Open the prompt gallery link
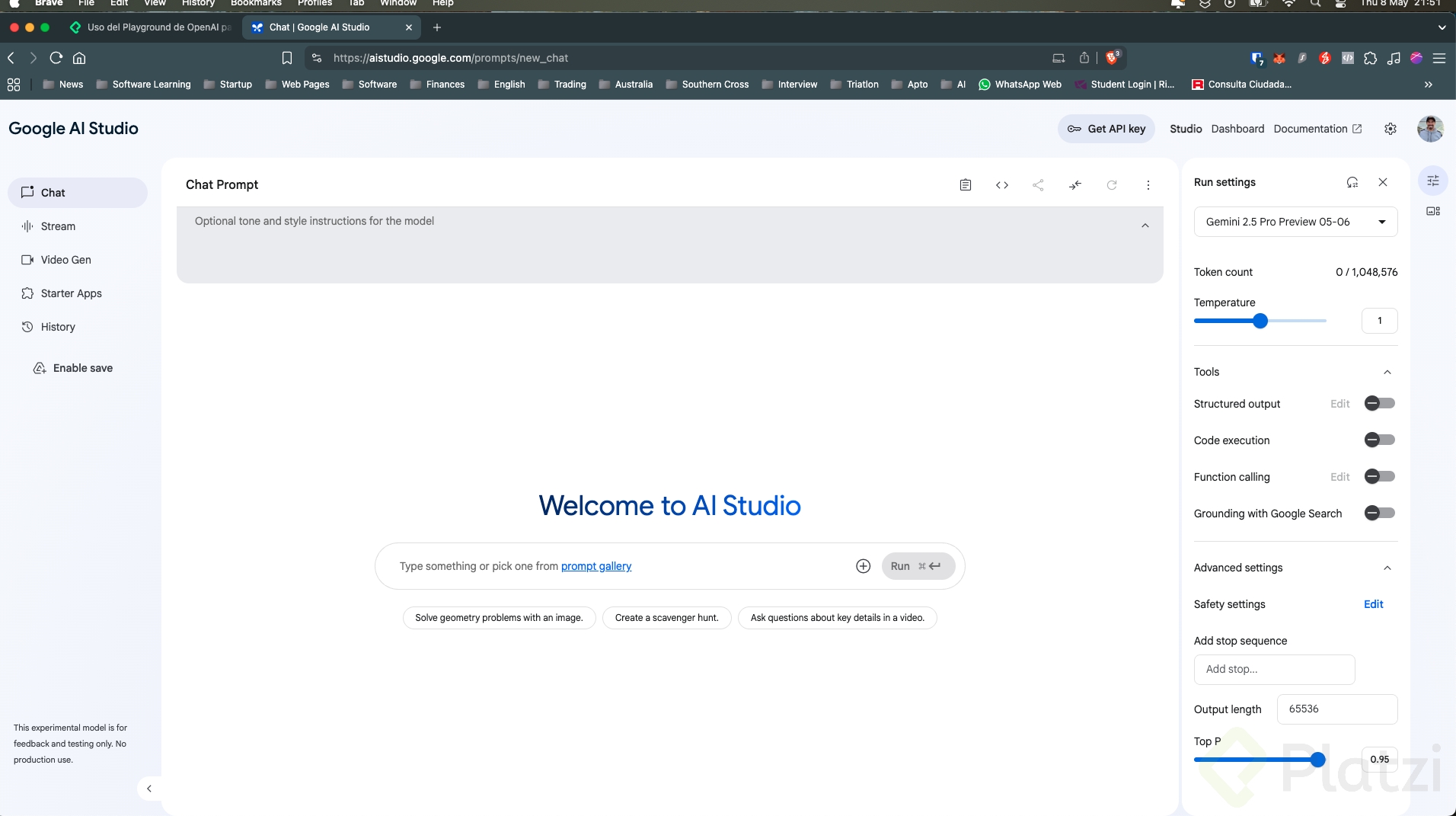1456x816 pixels. click(596, 566)
